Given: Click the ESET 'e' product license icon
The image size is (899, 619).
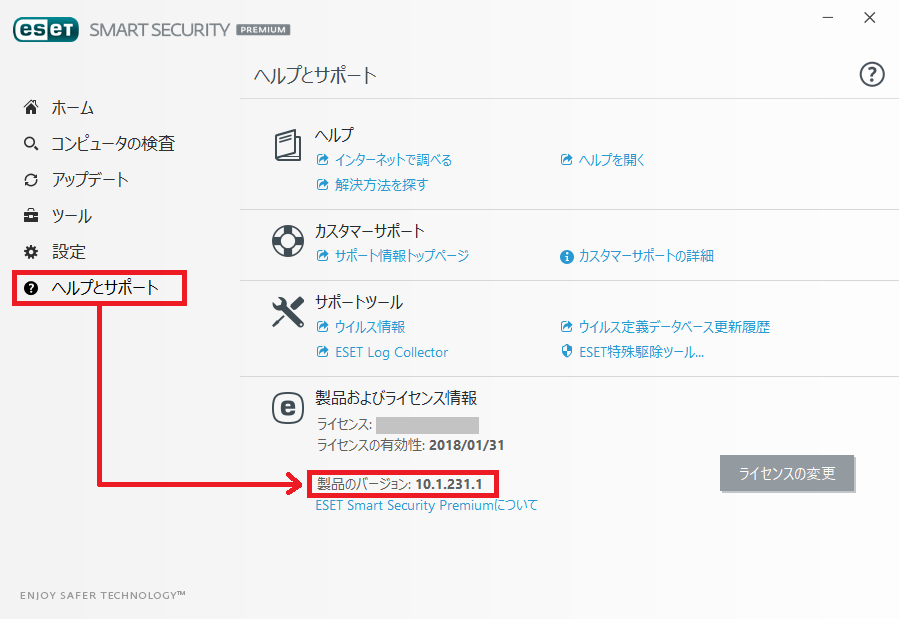Looking at the screenshot, I should tap(288, 408).
